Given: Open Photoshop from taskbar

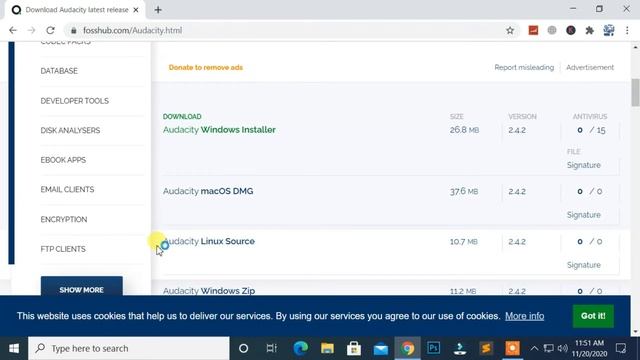Looking at the screenshot, I should click(433, 348).
